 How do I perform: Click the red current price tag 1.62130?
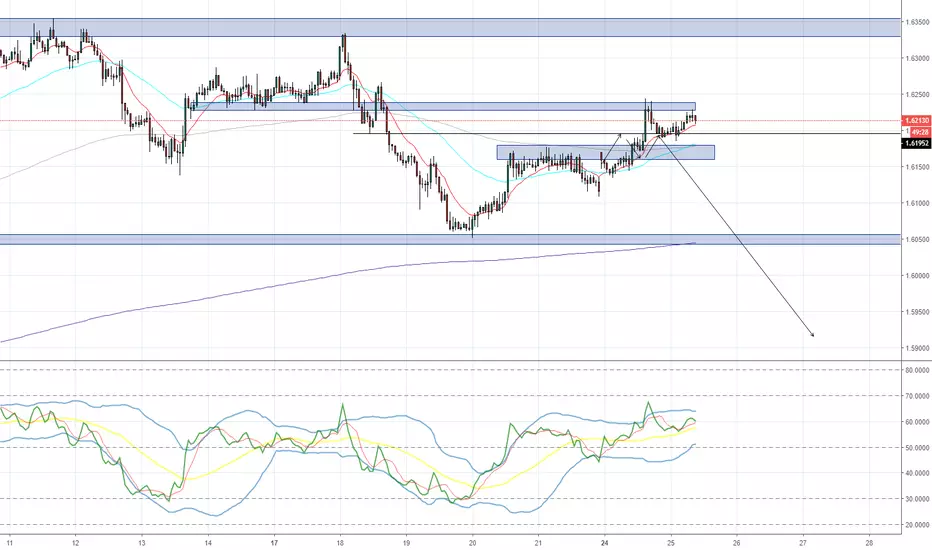click(916, 121)
